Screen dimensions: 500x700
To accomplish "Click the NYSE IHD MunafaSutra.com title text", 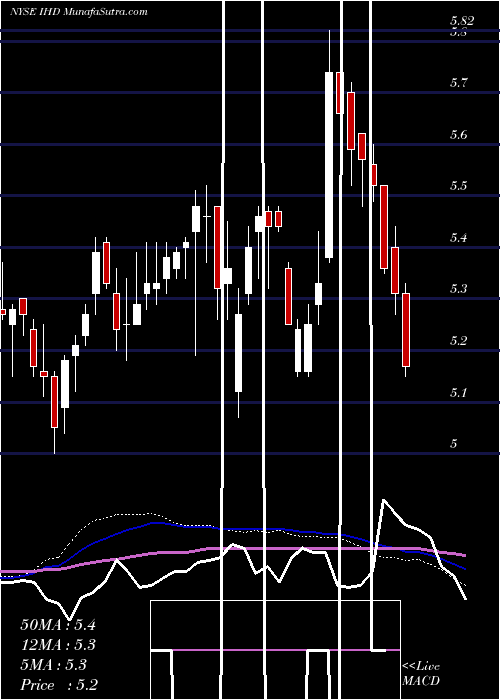I will 79,12.
